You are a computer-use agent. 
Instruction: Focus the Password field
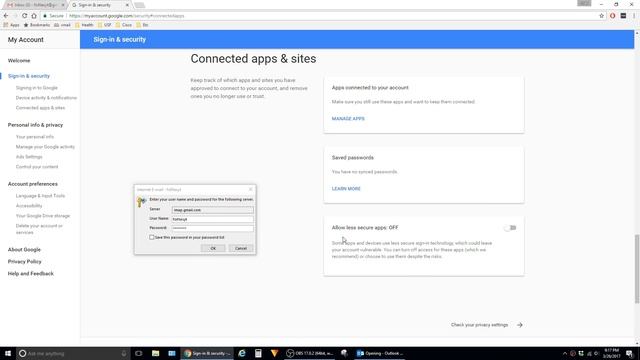coord(212,228)
